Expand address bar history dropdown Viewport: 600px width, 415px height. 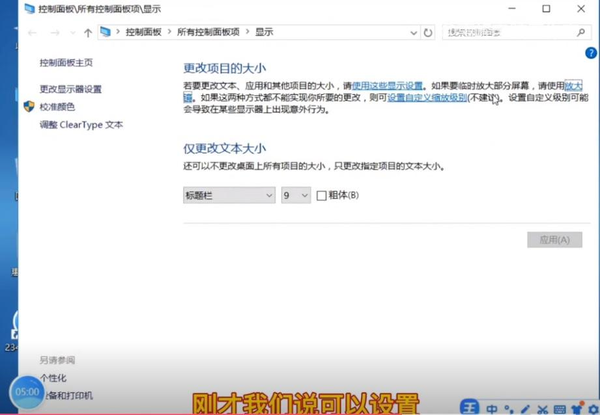point(413,33)
